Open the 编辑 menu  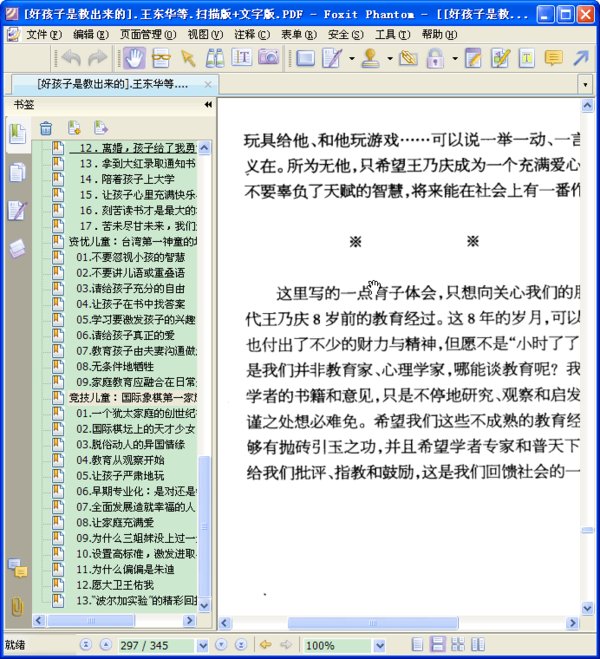(90, 34)
